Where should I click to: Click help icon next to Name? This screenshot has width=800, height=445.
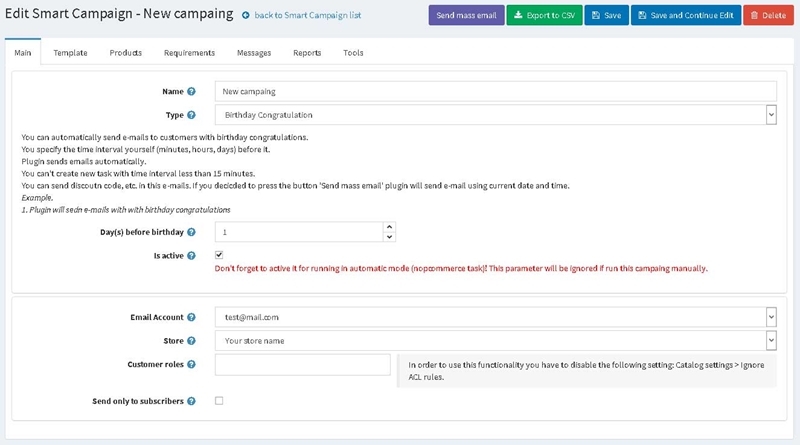191,91
